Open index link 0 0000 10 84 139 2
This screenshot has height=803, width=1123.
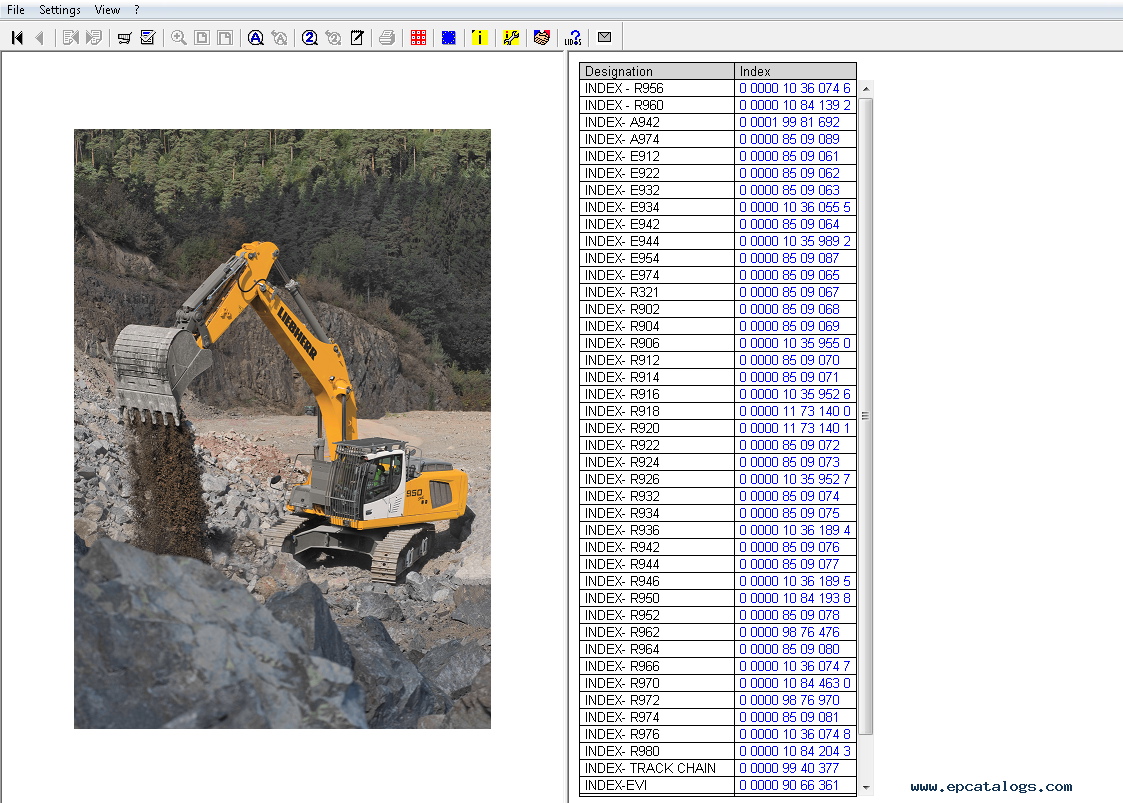pos(795,105)
